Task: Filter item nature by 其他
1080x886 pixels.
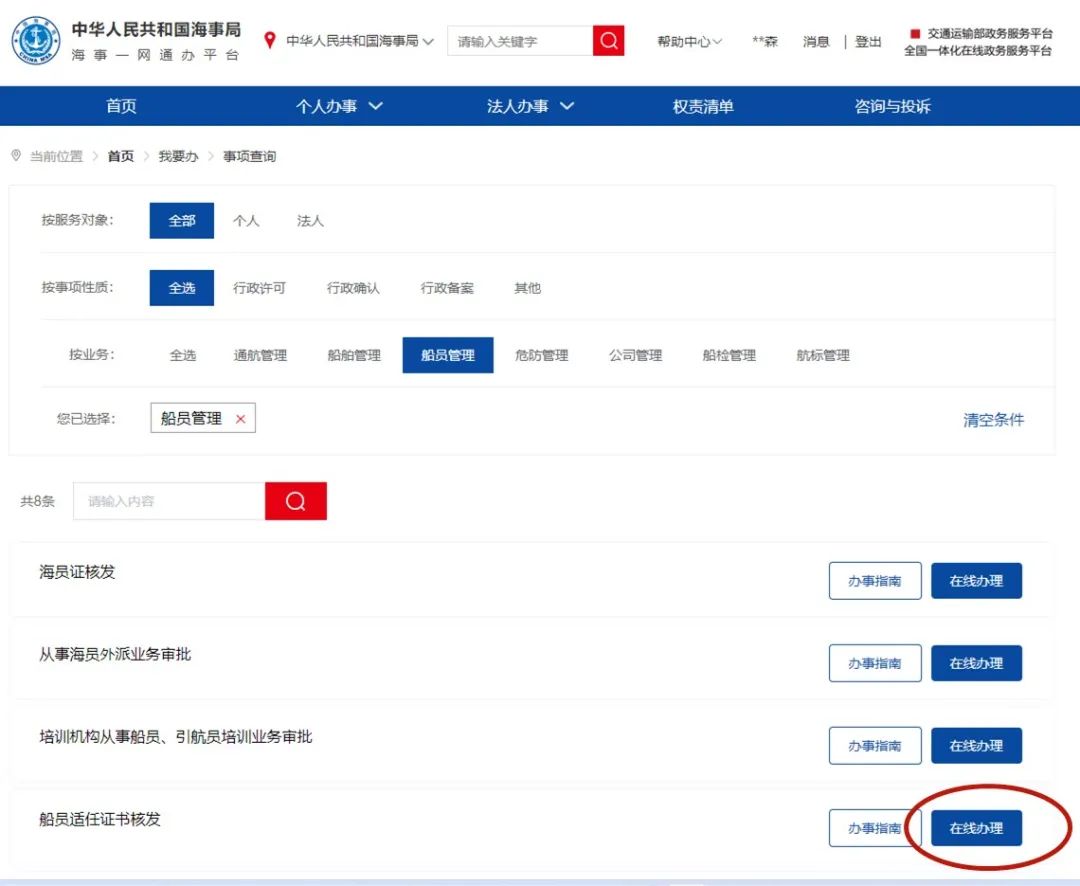Action: (528, 288)
